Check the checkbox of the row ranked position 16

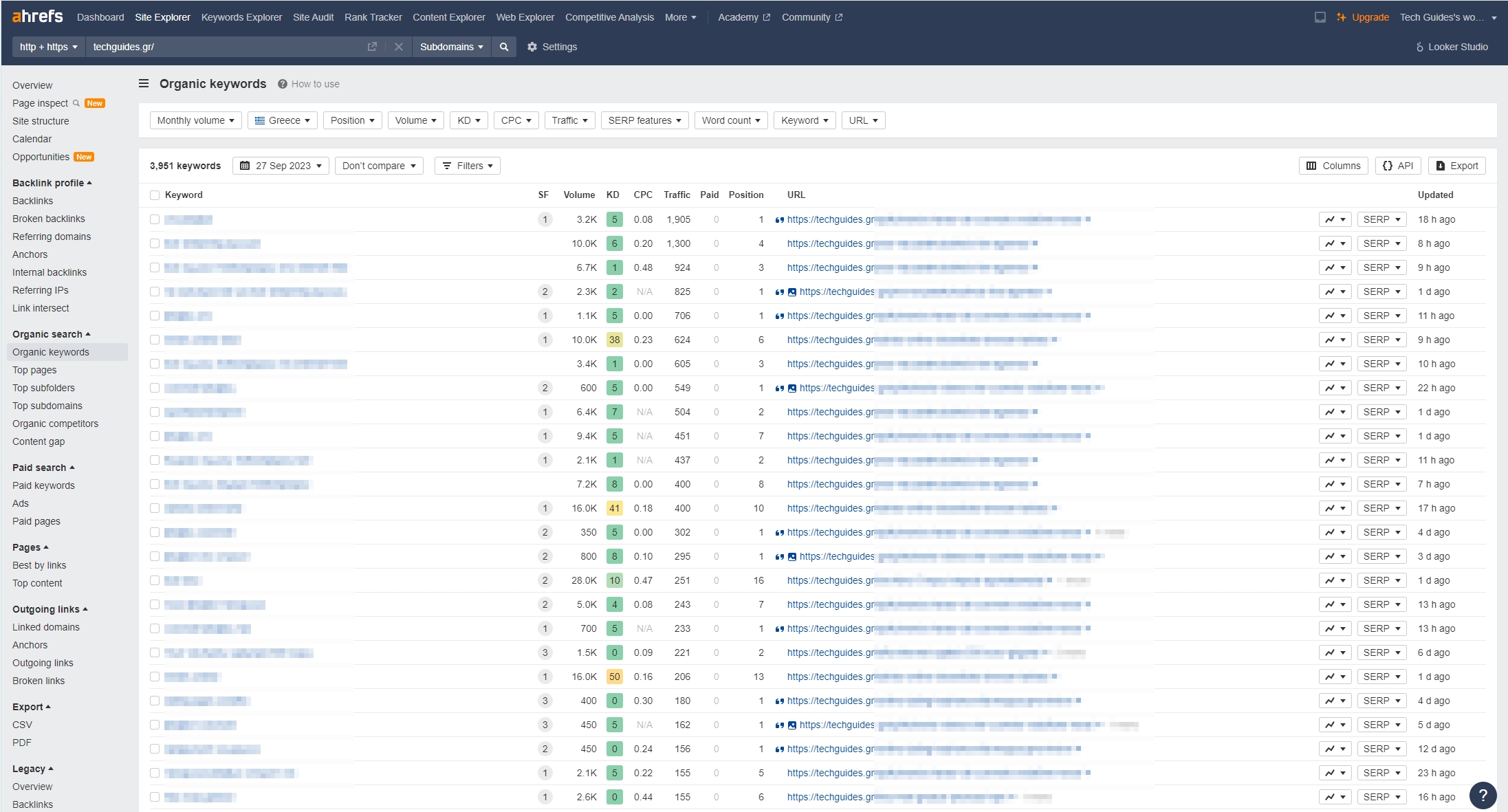(155, 580)
